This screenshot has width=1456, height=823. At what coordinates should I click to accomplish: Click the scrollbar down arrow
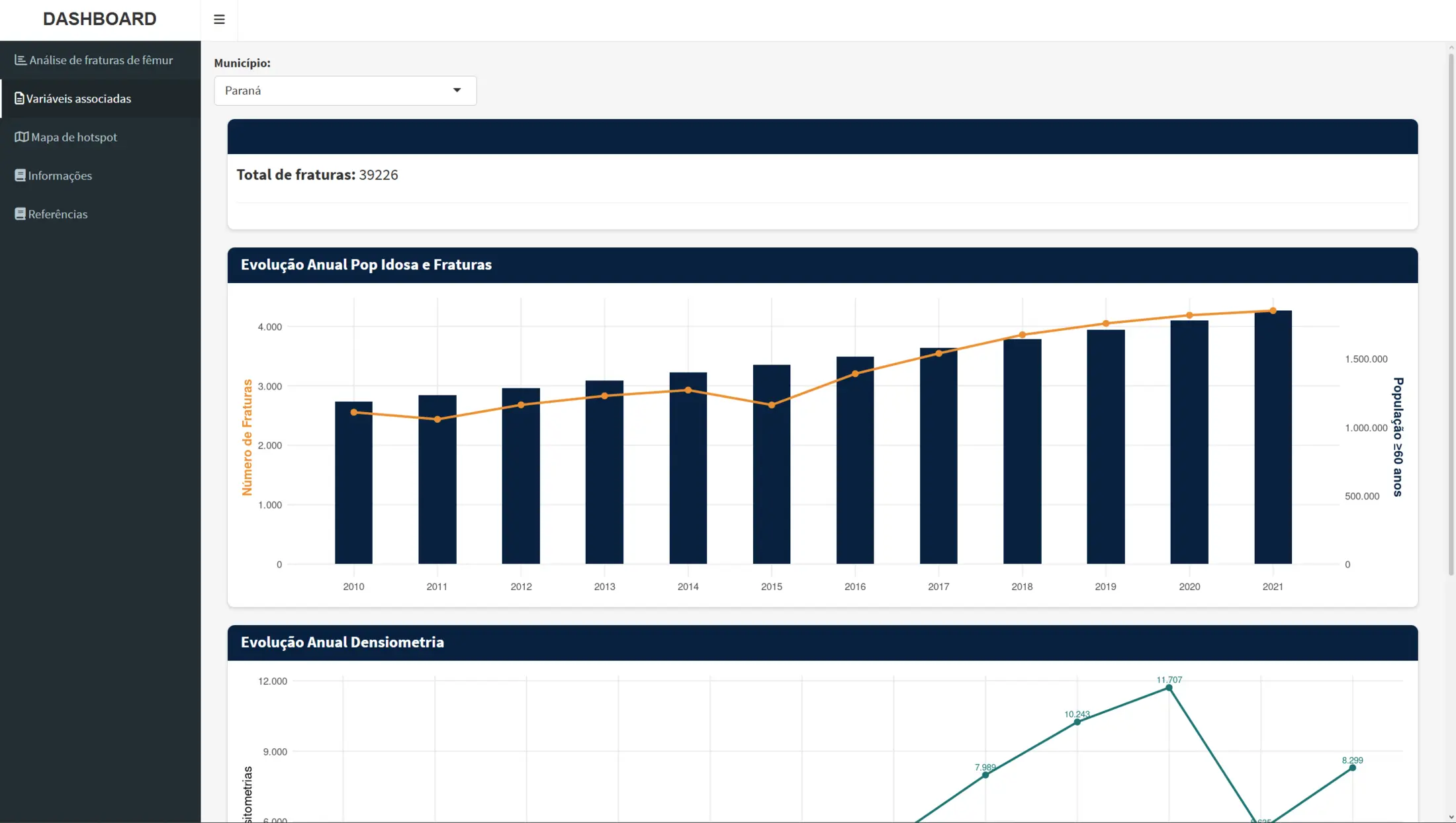[1451, 817]
